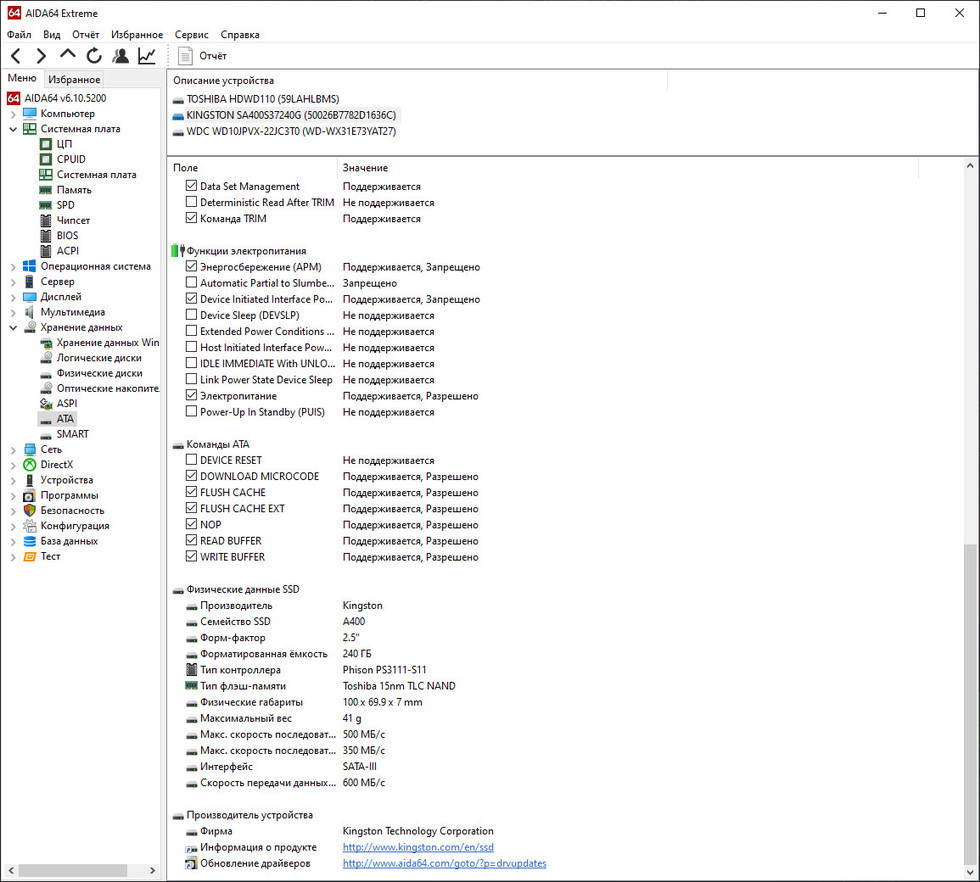The width and height of the screenshot is (980, 882).
Task: Open the aida64.com driver updates link
Action: coord(444,863)
